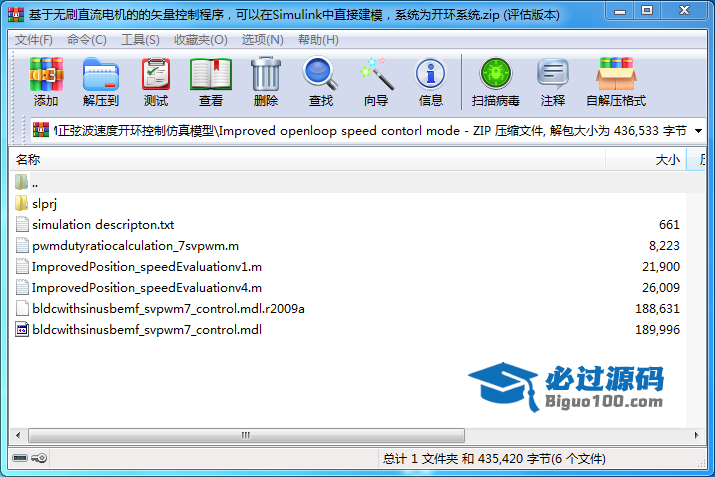Click the WinRAR icon in the title bar
715x477 pixels.
16,15
